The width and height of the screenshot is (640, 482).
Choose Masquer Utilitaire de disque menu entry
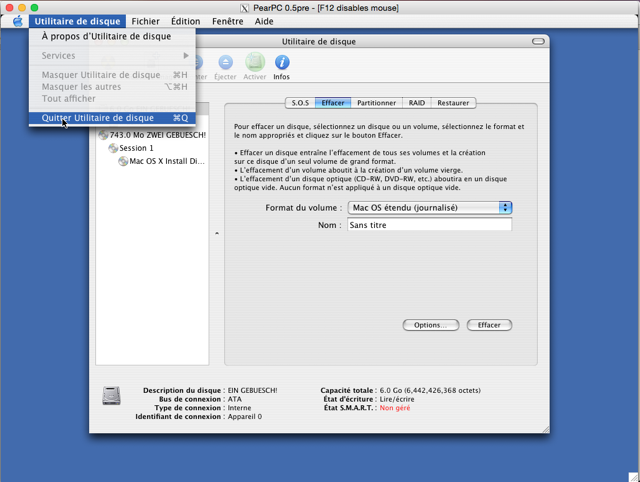[112, 75]
